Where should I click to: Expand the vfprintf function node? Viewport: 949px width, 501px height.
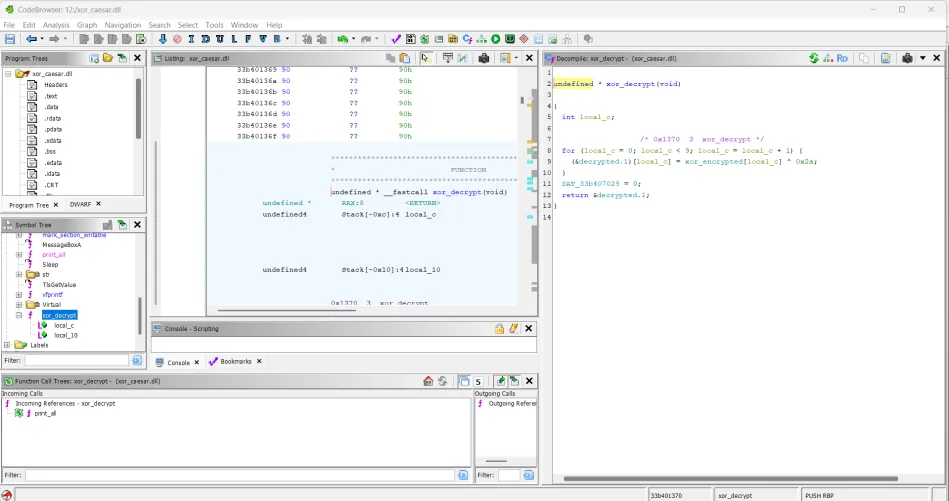(19, 295)
